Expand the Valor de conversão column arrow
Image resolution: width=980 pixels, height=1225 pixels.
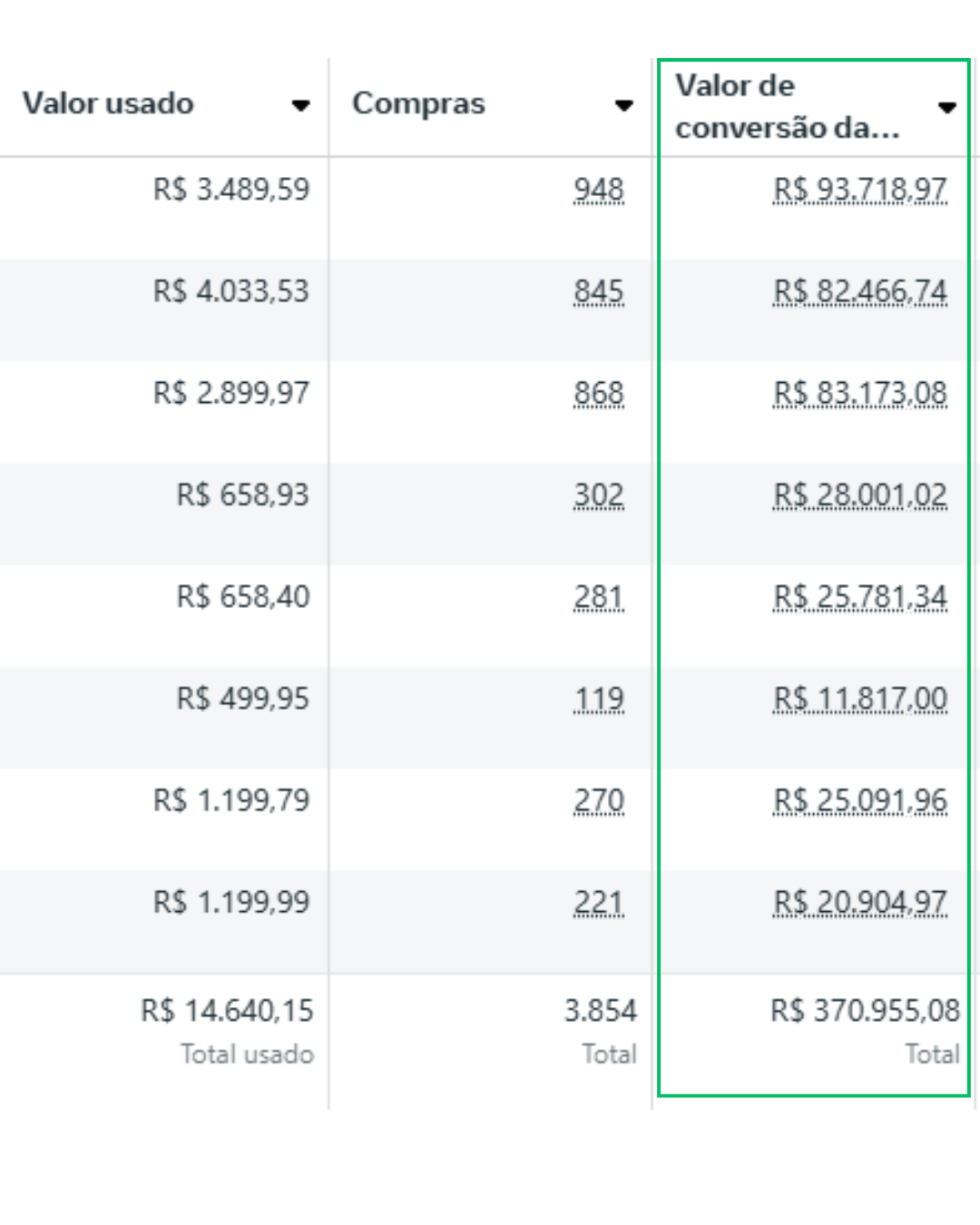(x=947, y=108)
